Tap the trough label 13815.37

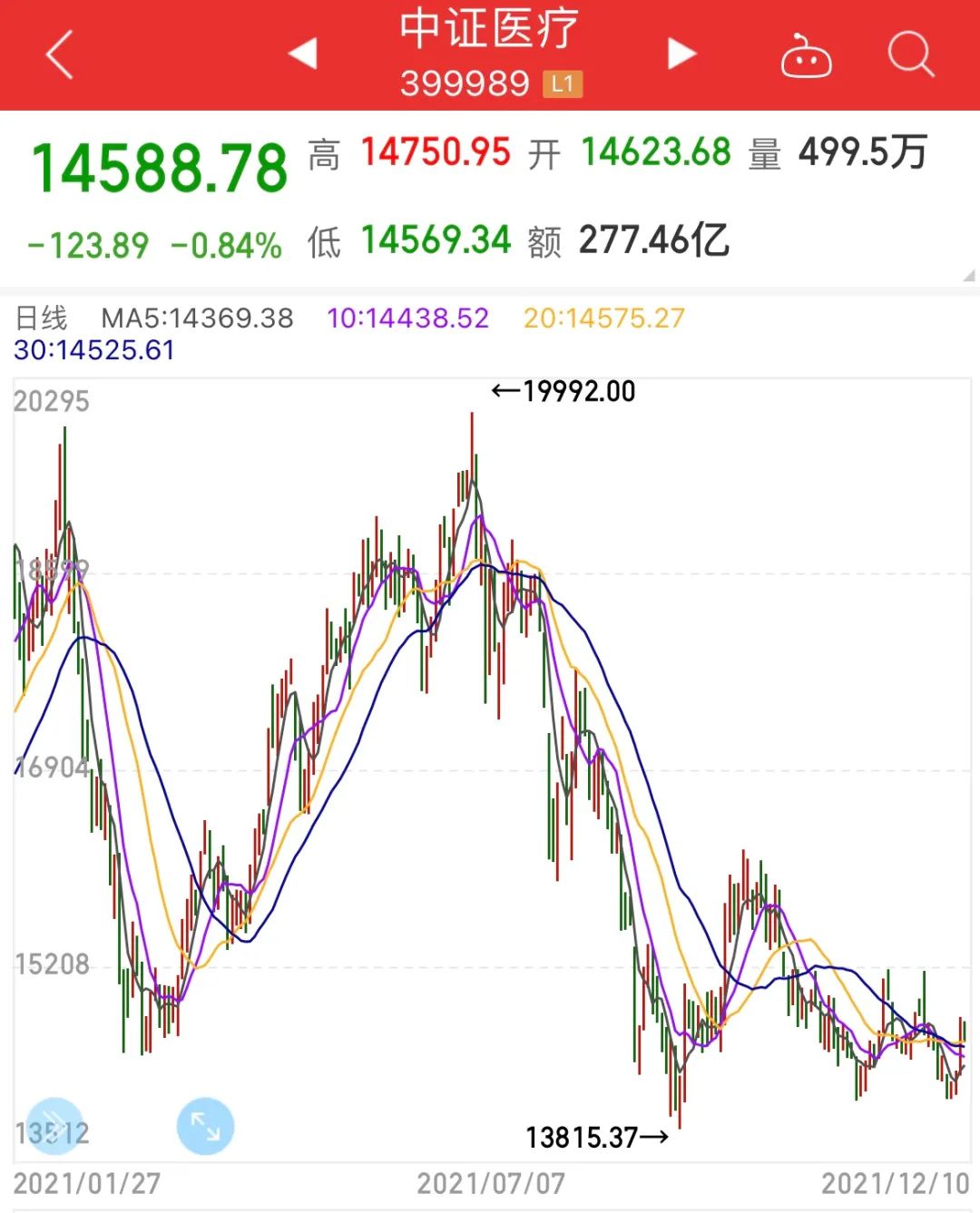coord(583,1137)
